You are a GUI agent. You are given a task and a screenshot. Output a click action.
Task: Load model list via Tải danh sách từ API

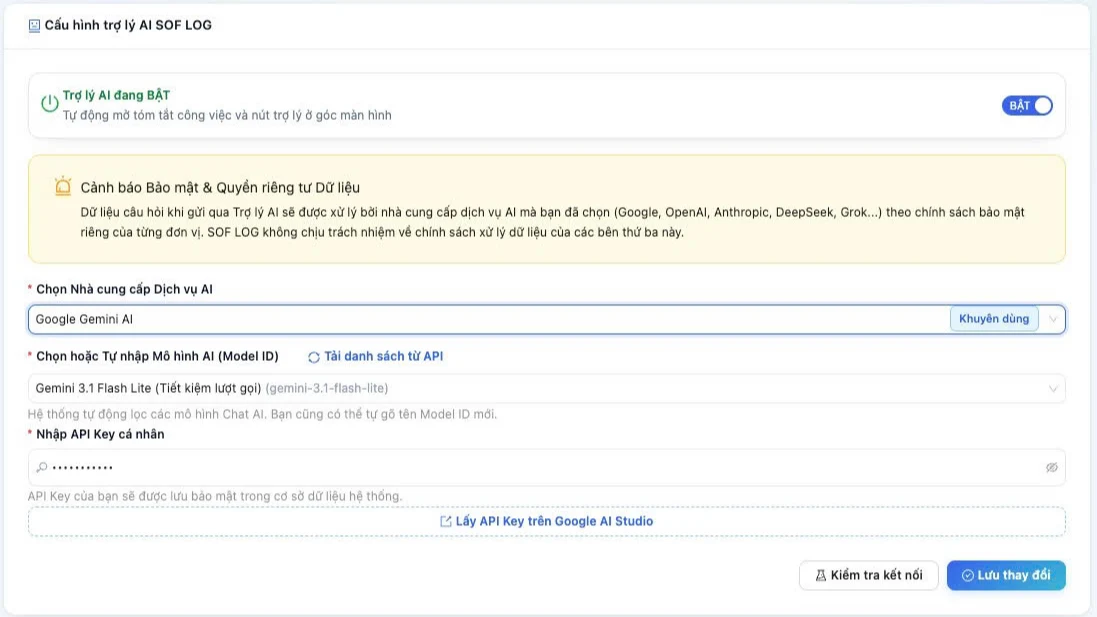tap(376, 357)
